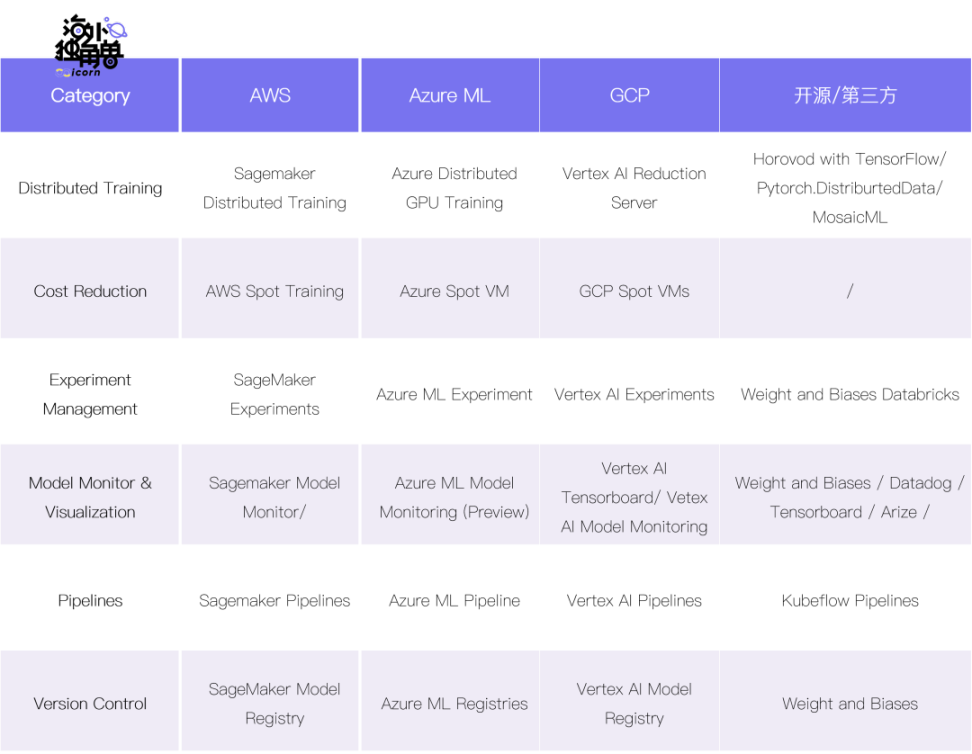Select the 开源/第三方 column header
The height and width of the screenshot is (754, 972).
(845, 96)
